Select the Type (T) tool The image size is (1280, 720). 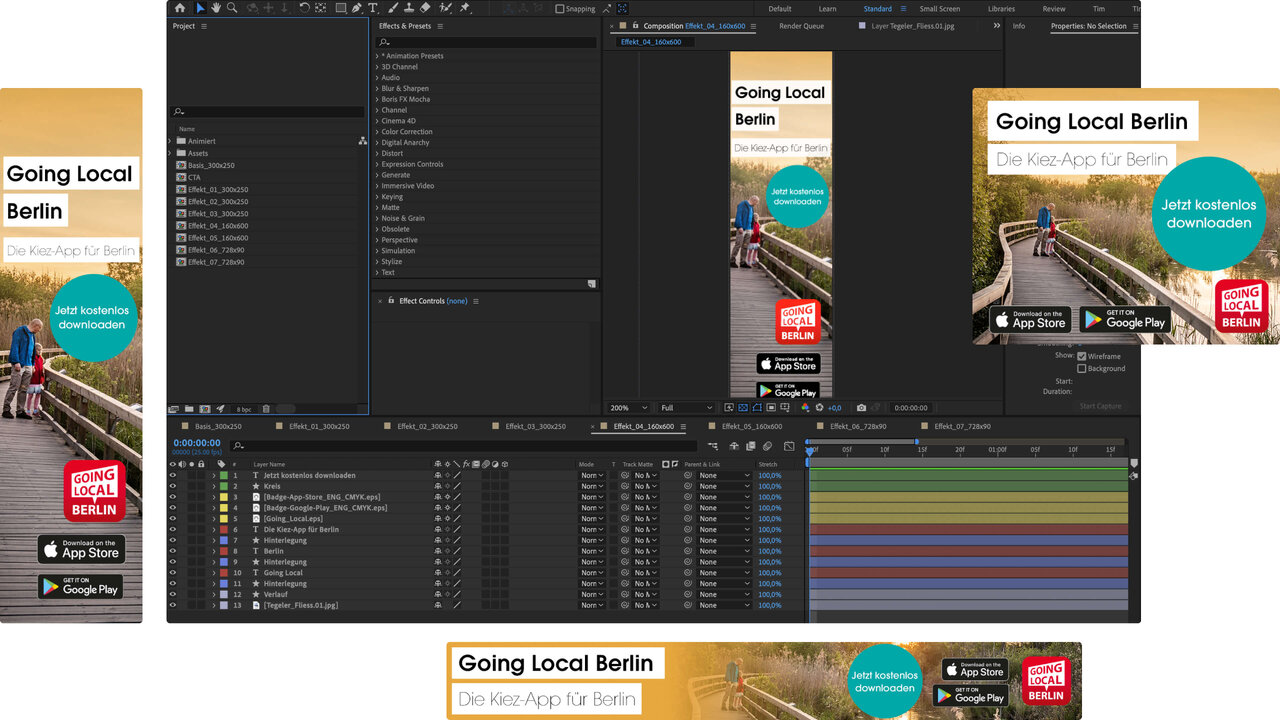pos(373,8)
